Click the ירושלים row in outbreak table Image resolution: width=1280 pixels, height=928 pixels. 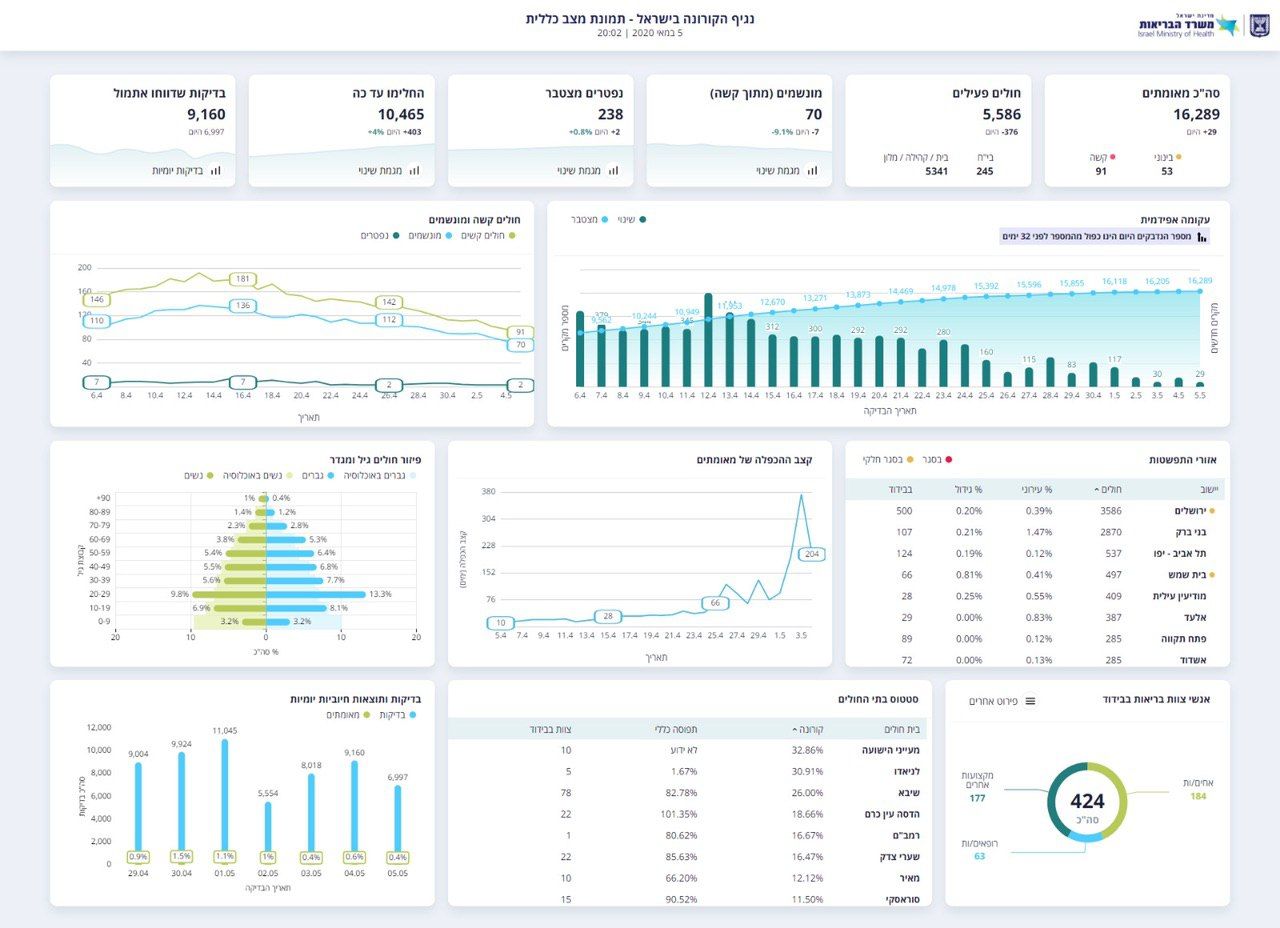[1035, 510]
